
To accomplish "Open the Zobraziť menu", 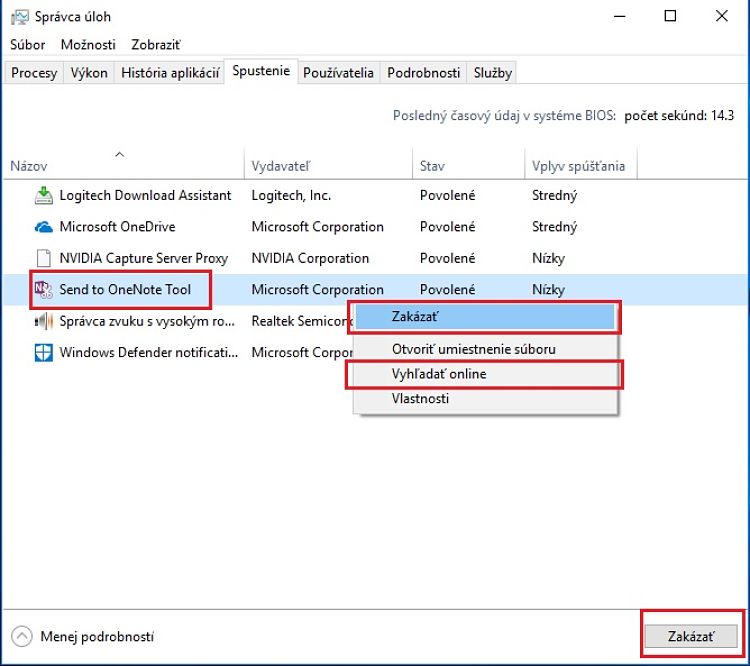I will [x=156, y=44].
